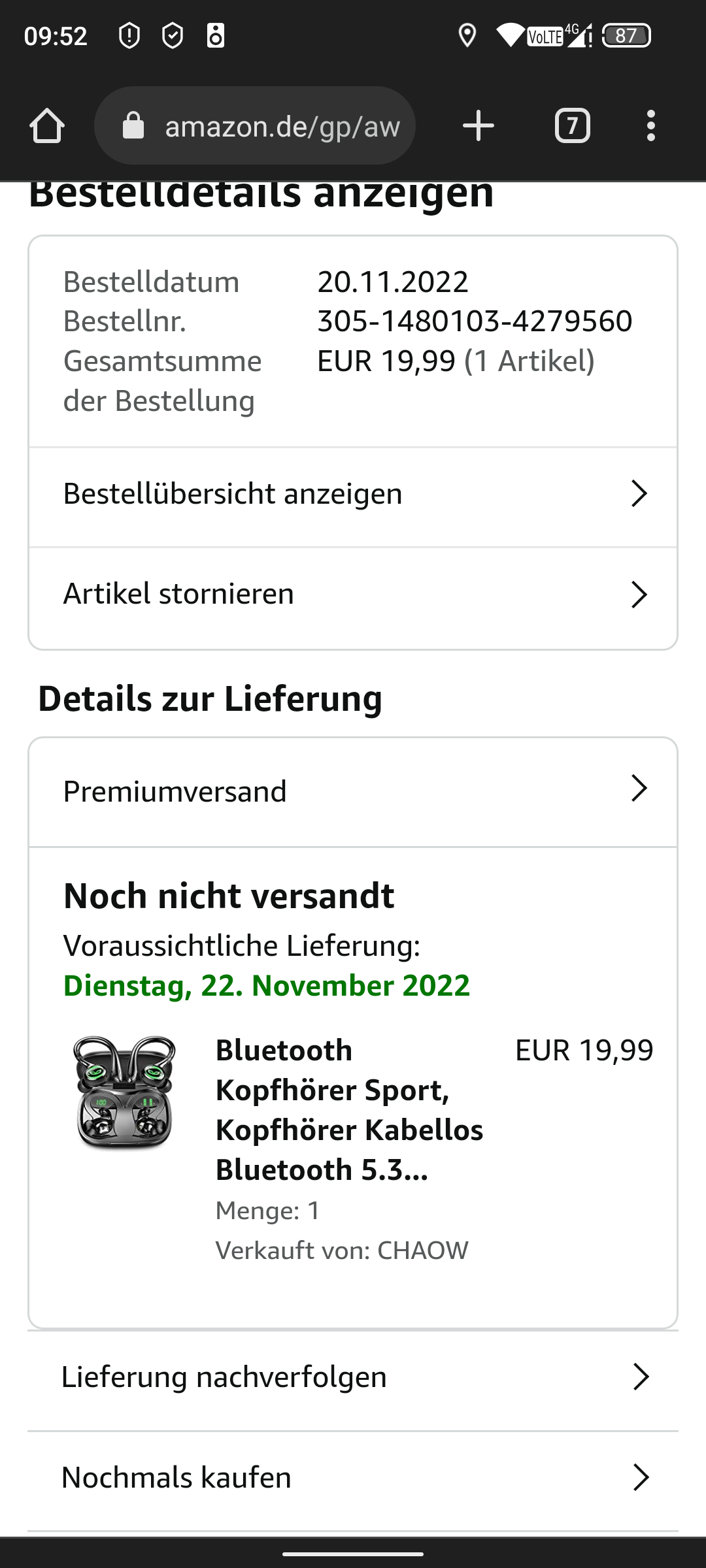Viewport: 706px width, 1568px height.
Task: Tap the headphones product thumbnail
Action: pyautogui.click(x=124, y=1092)
